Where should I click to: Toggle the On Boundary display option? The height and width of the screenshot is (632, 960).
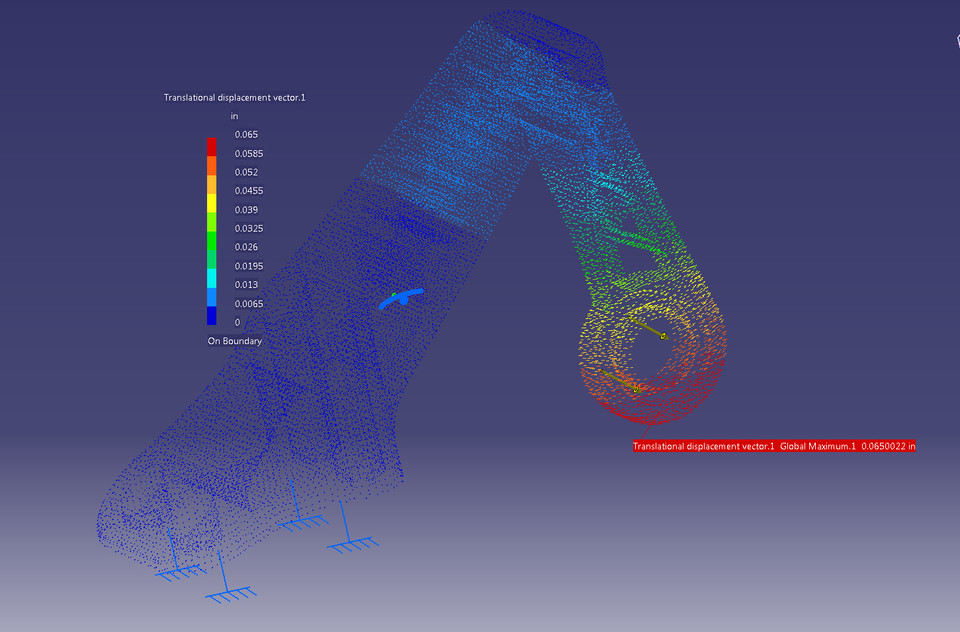pyautogui.click(x=234, y=340)
